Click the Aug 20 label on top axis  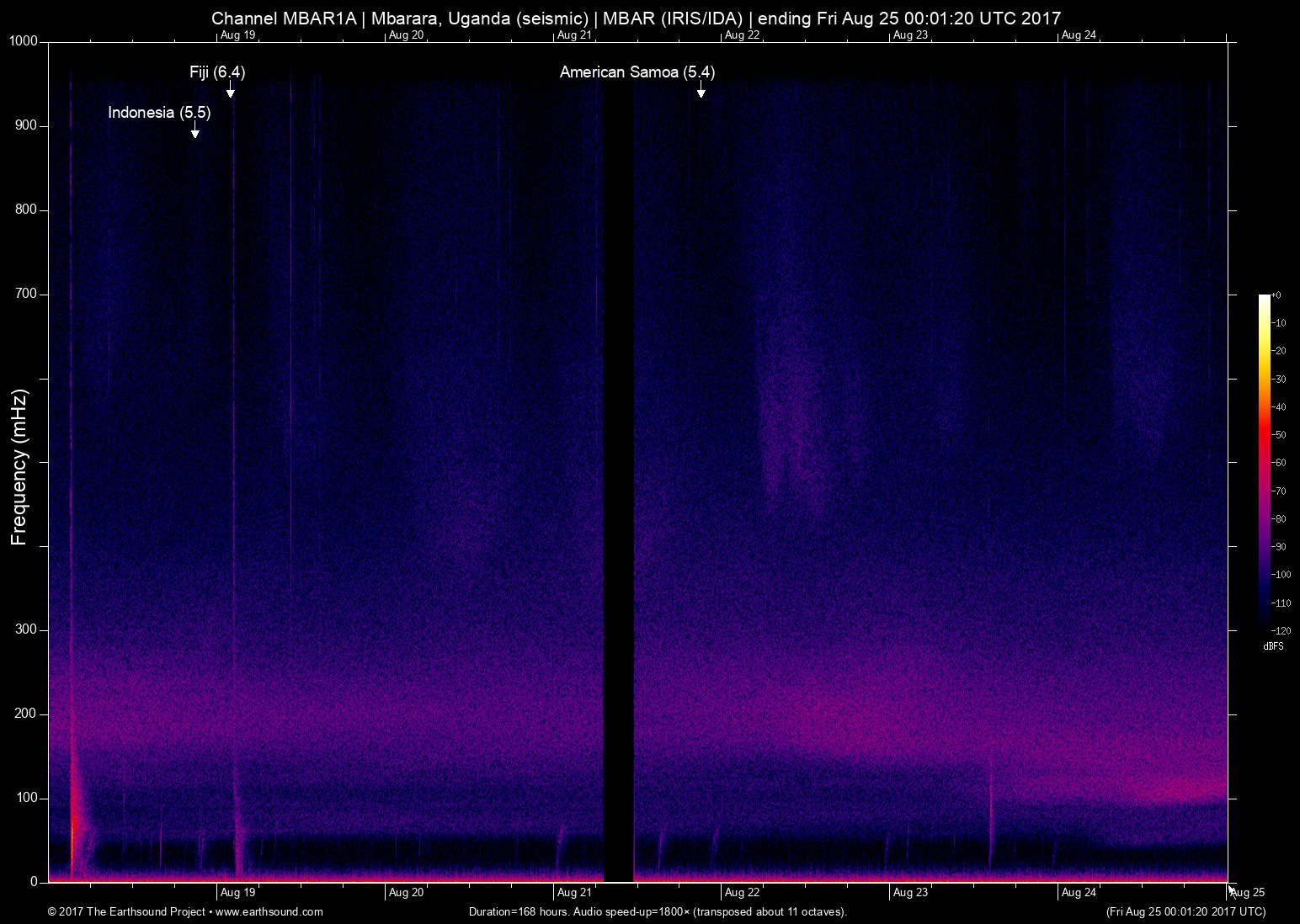[406, 35]
